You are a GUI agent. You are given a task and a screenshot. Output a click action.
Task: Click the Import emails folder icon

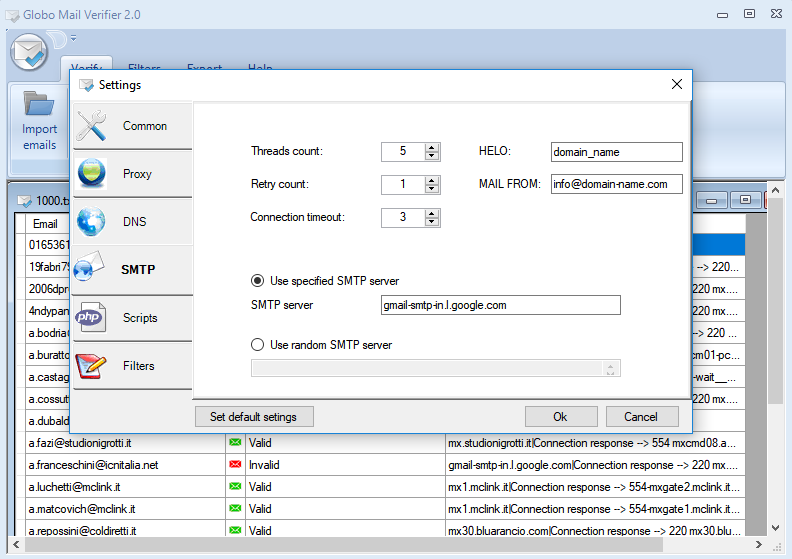pyautogui.click(x=38, y=104)
